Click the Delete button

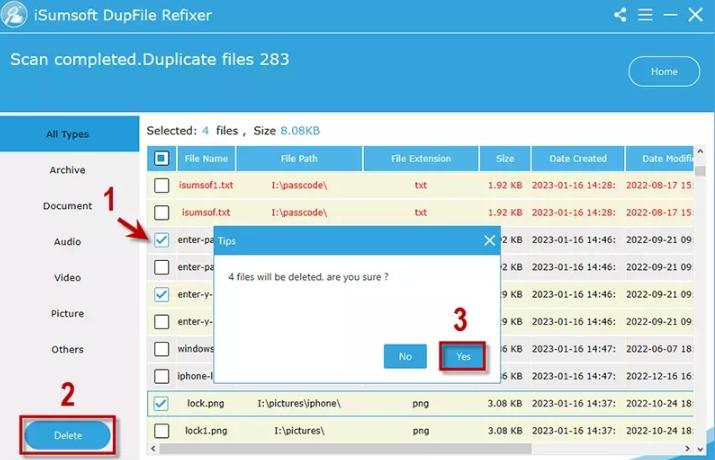point(67,435)
